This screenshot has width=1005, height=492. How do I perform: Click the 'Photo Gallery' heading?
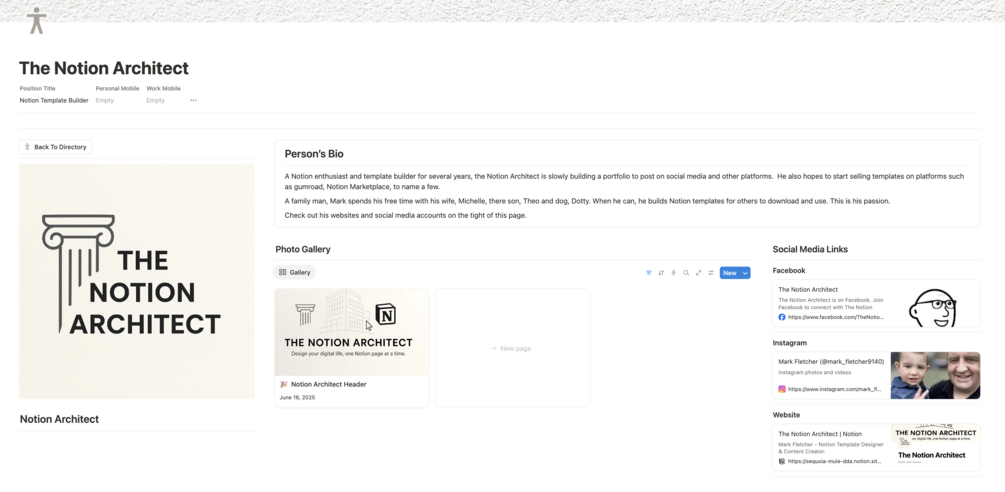[x=303, y=249]
